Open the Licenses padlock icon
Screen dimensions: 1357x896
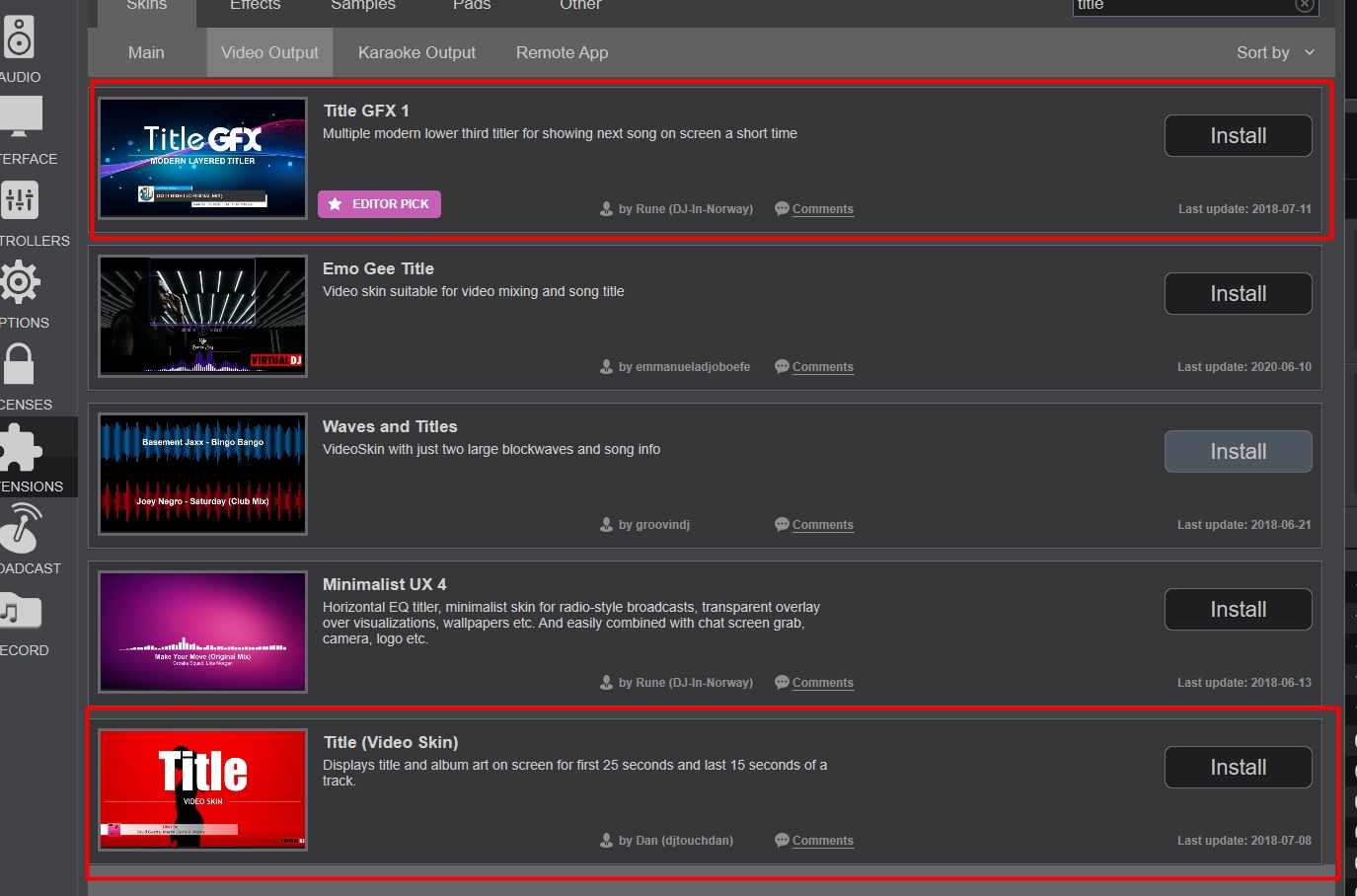click(x=19, y=364)
